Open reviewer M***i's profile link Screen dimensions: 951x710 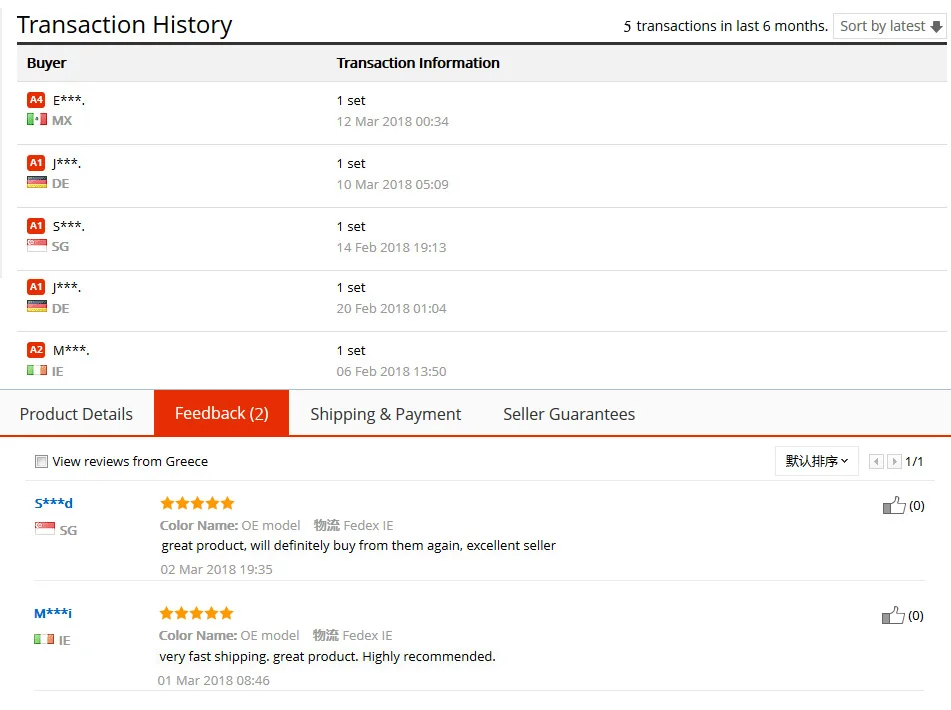coord(53,613)
